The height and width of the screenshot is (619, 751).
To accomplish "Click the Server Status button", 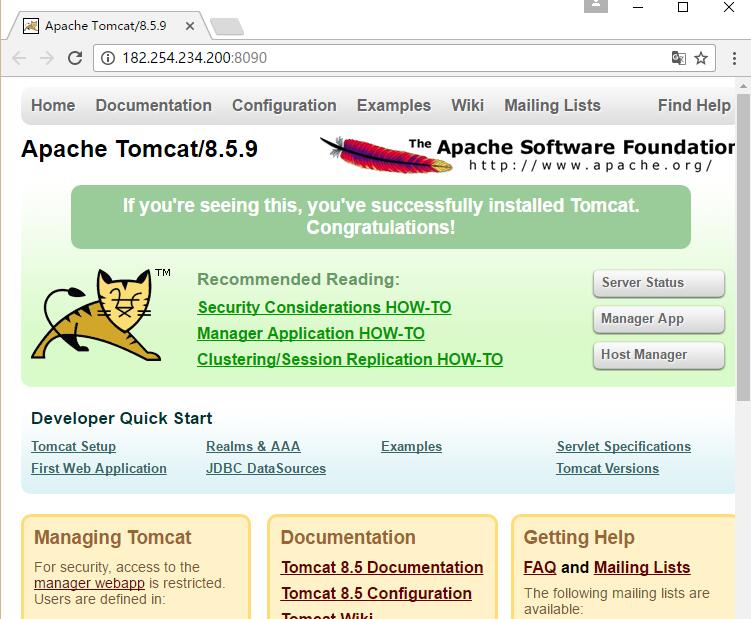I will 659,283.
